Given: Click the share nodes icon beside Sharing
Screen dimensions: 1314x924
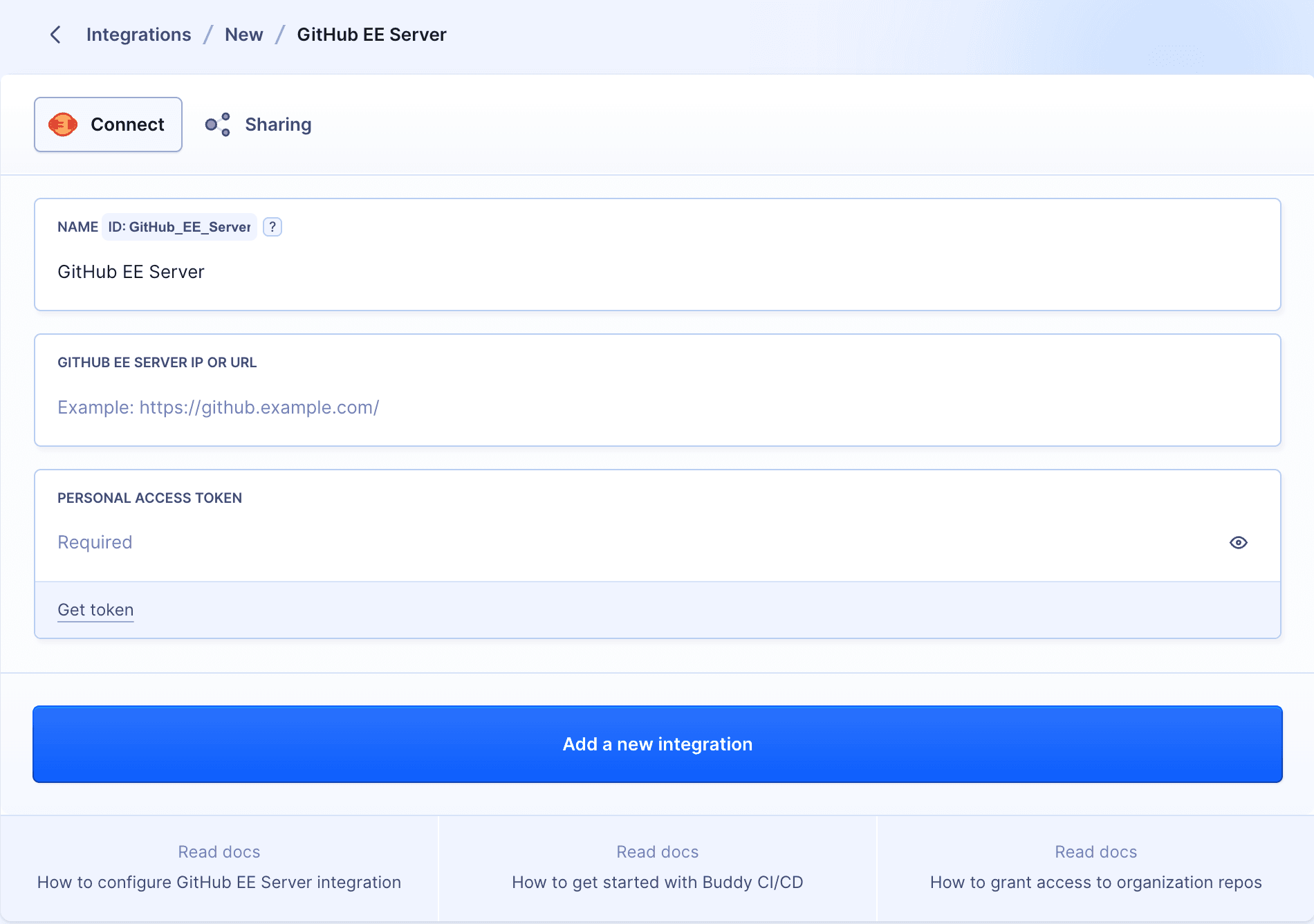Looking at the screenshot, I should point(217,124).
